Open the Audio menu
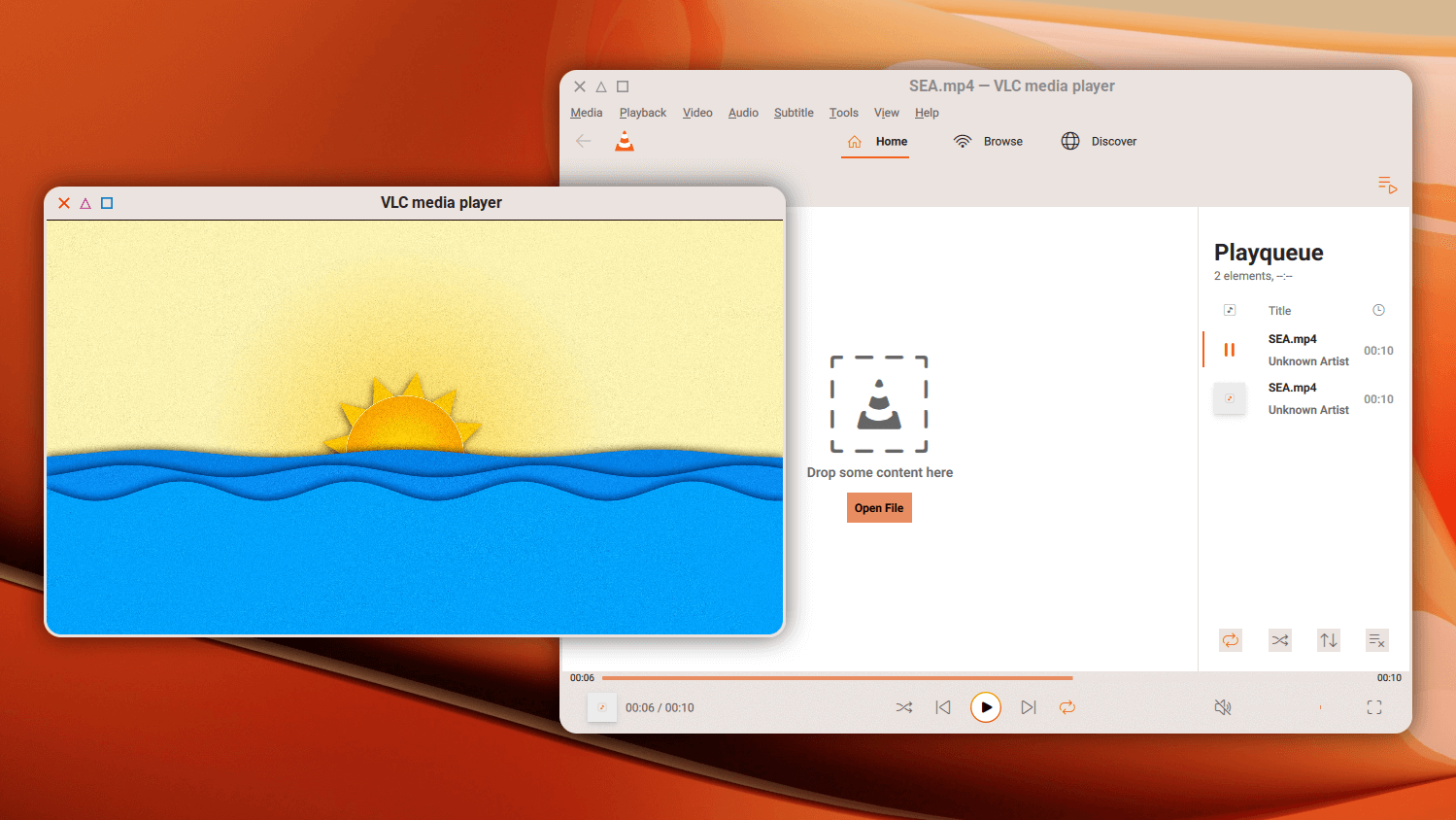1456x820 pixels. (x=743, y=113)
